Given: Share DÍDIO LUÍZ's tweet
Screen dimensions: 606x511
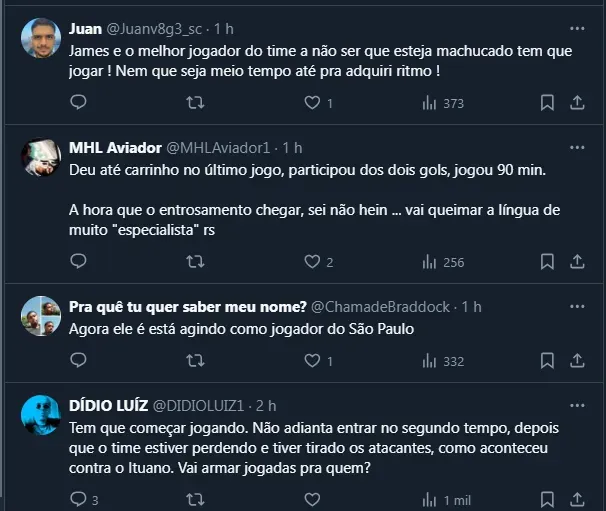Looking at the screenshot, I should [x=577, y=499].
